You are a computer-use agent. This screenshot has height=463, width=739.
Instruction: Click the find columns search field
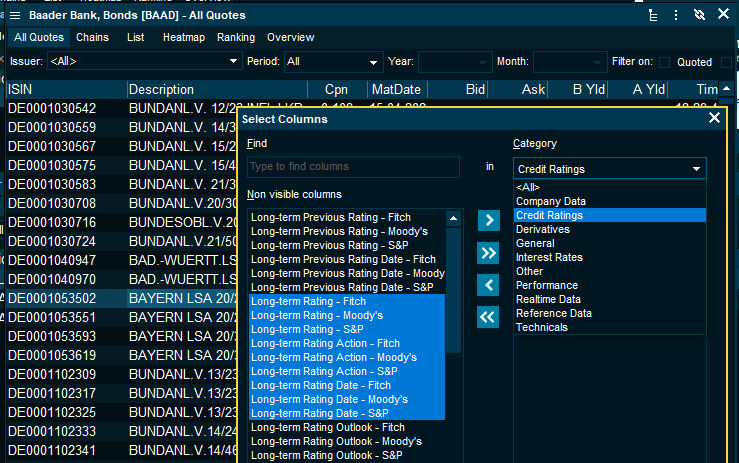coord(353,167)
